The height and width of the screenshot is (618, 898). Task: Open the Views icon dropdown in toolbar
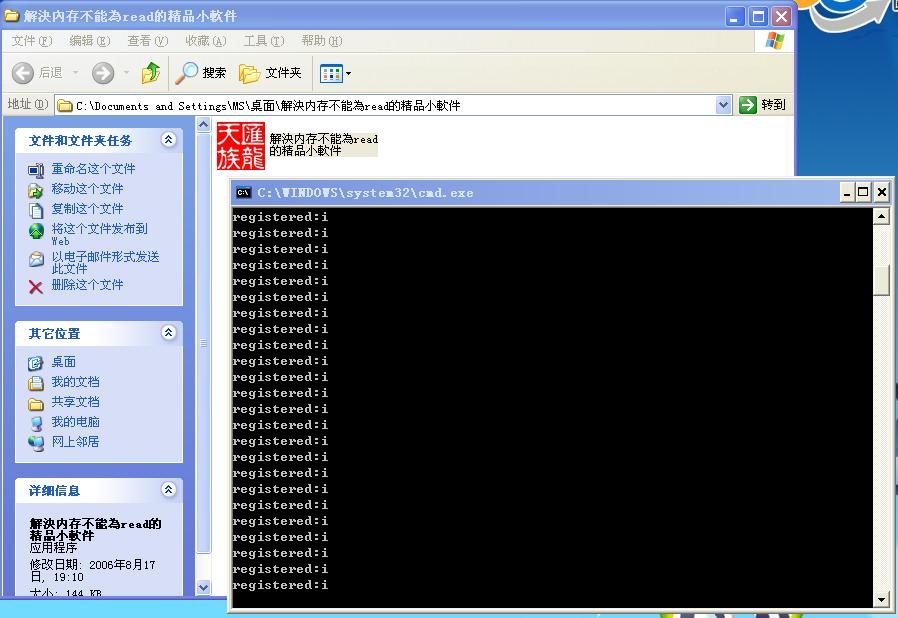pyautogui.click(x=335, y=73)
